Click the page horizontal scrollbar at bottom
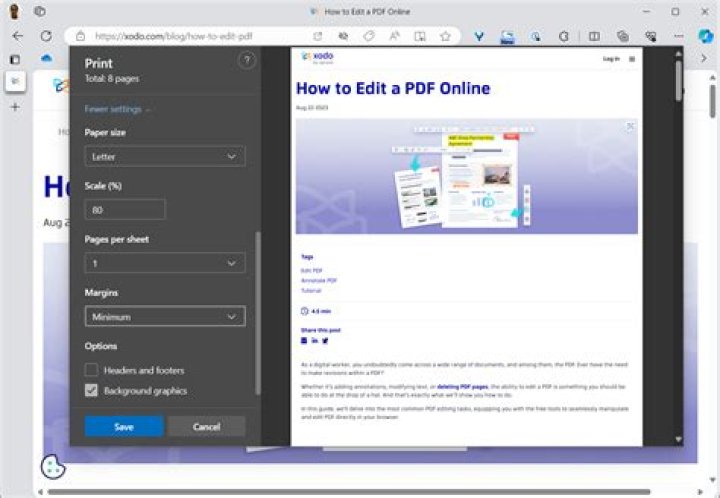 click(x=349, y=492)
